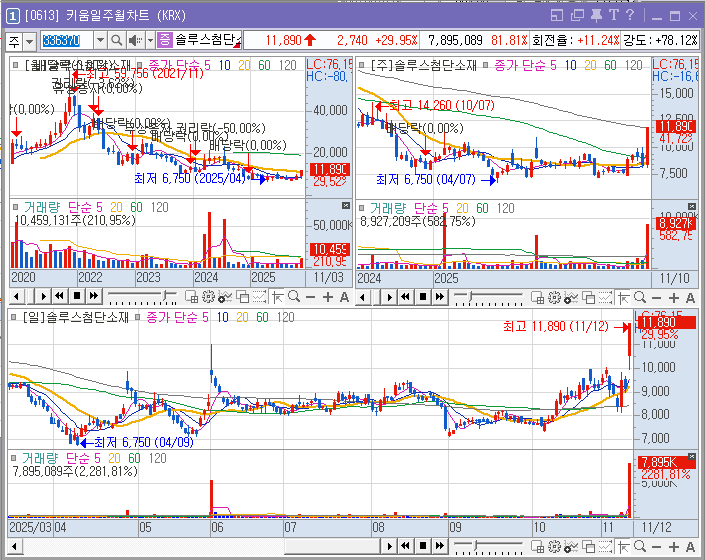
Task: Click the 1 window number badge in the title bar
Action: (x=13, y=16)
